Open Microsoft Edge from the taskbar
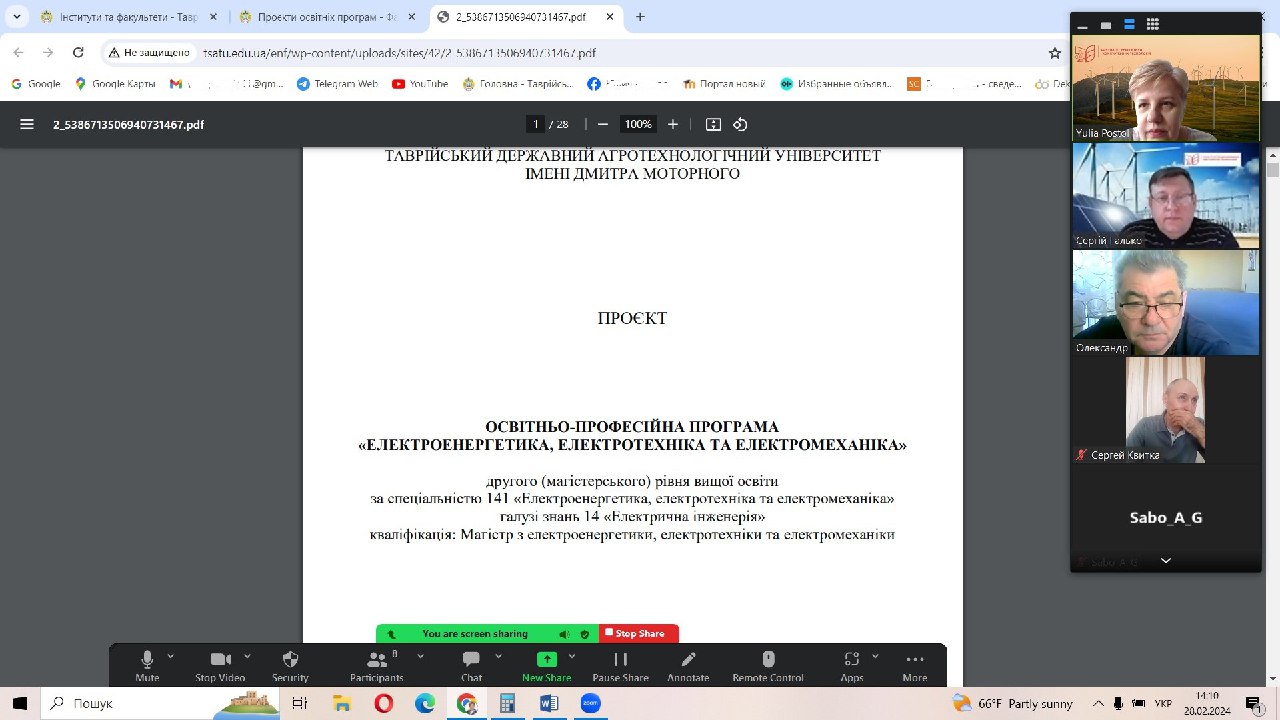 [x=425, y=703]
